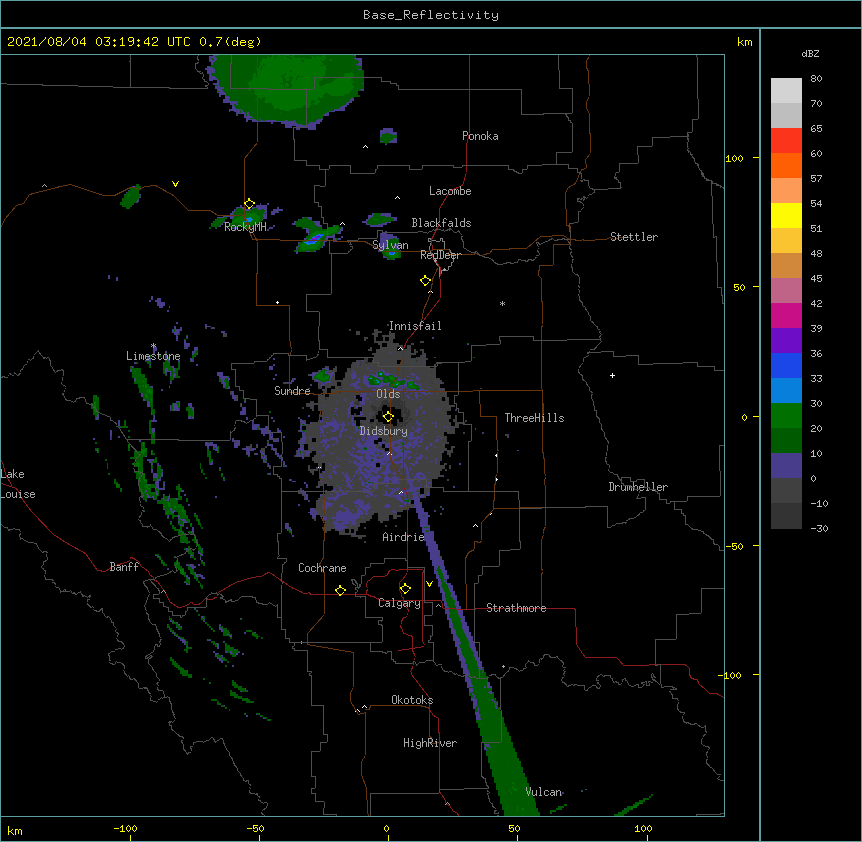Click the 80 value on the dBZ legend
Viewport: 862px width, 842px height.
816,79
